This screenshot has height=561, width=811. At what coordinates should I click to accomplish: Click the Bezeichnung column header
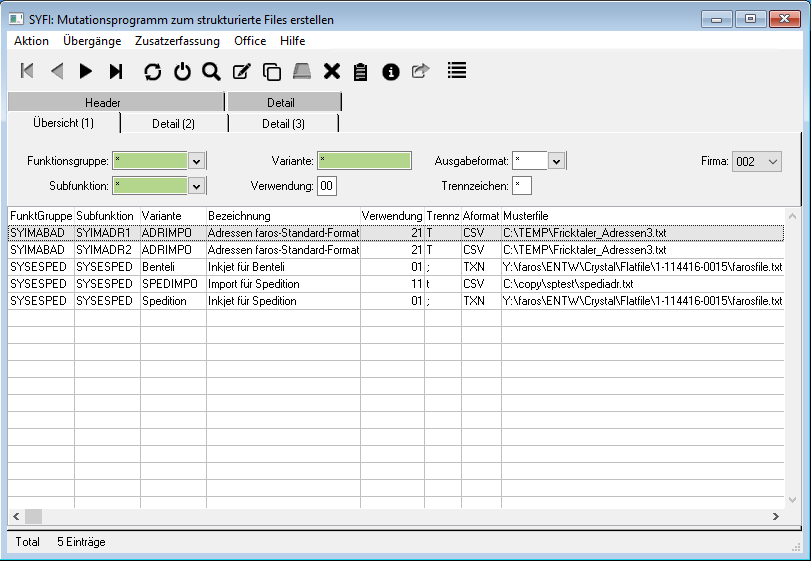tap(282, 216)
